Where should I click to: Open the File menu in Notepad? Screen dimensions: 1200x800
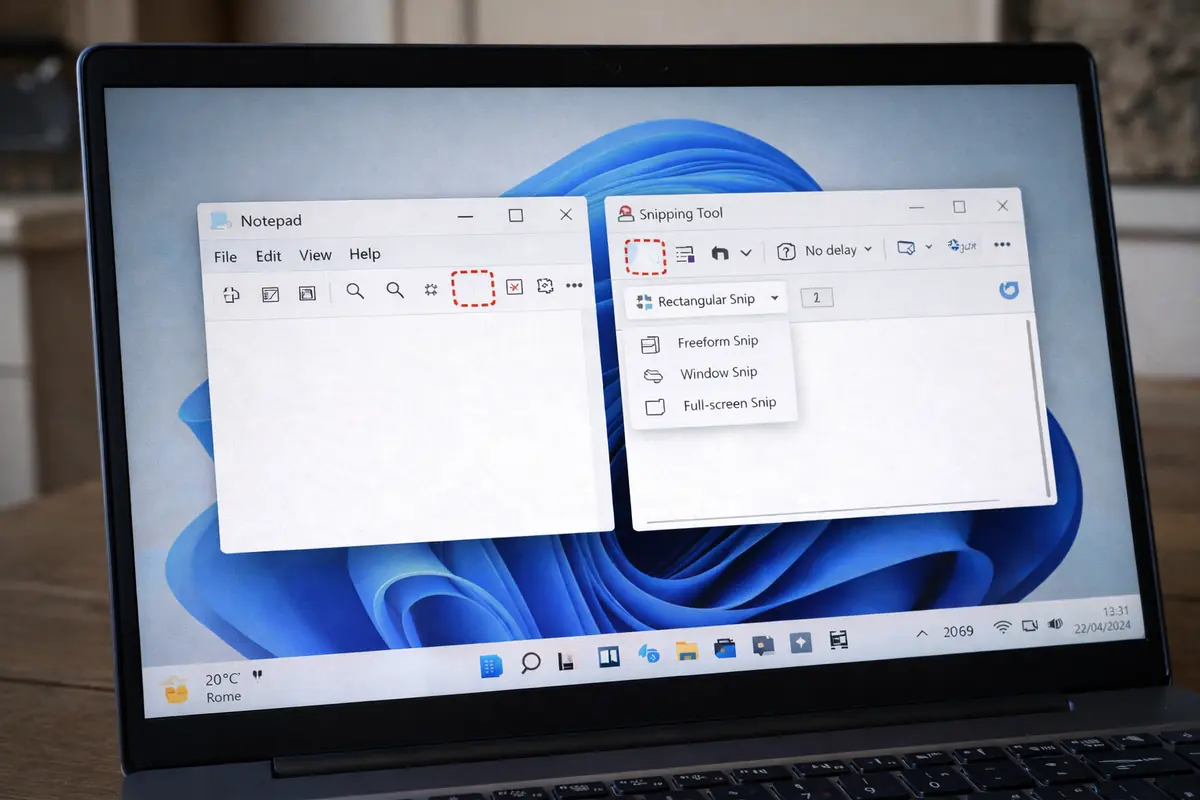click(x=225, y=257)
